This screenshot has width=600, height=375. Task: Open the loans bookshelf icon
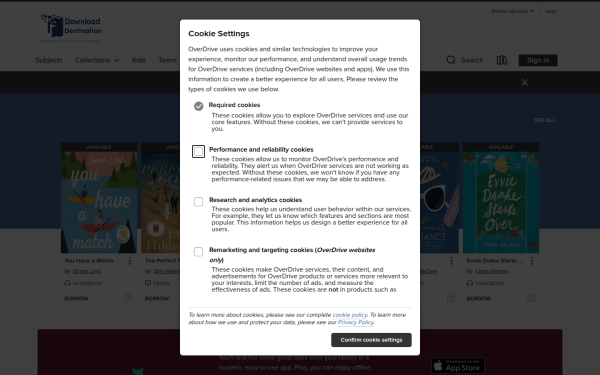click(x=502, y=60)
